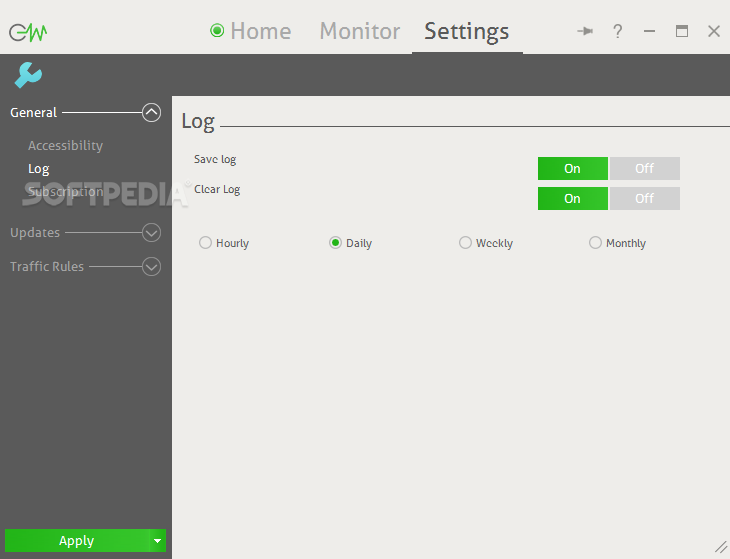Open the Accessibility settings page
Viewport: 730px width, 559px height.
(x=65, y=146)
